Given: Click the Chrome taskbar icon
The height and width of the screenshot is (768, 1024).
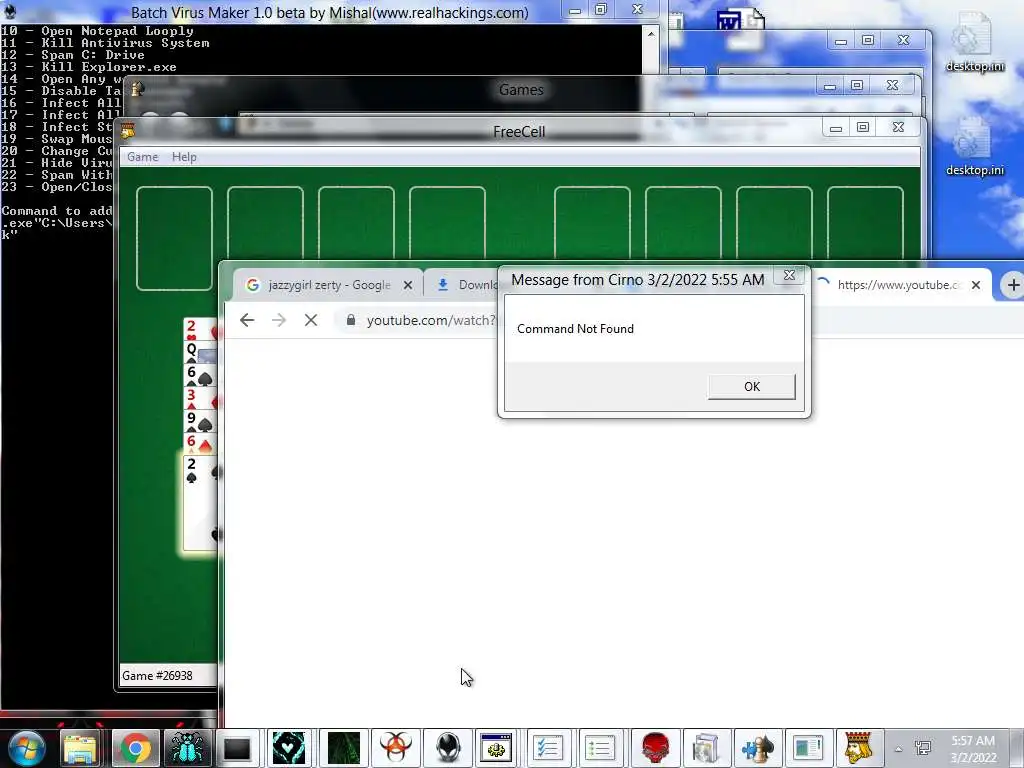Looking at the screenshot, I should [136, 748].
